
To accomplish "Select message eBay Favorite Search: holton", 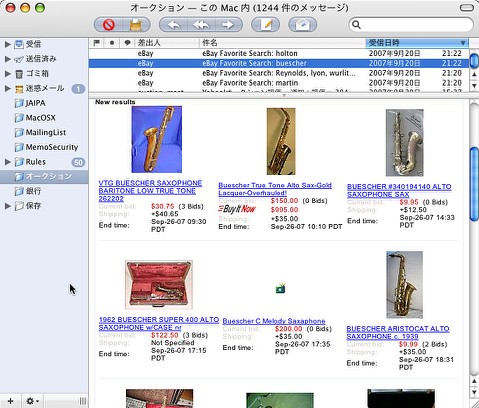I will (279, 53).
